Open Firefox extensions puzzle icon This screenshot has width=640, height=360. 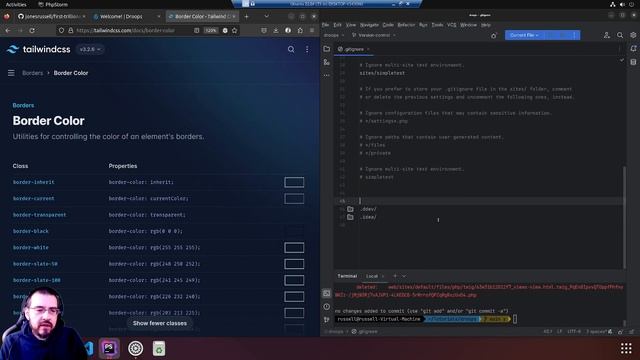tap(300, 30)
